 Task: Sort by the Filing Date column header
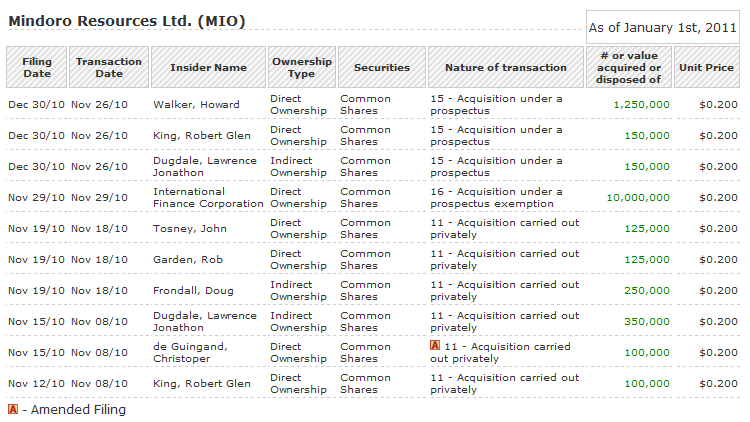click(x=37, y=67)
